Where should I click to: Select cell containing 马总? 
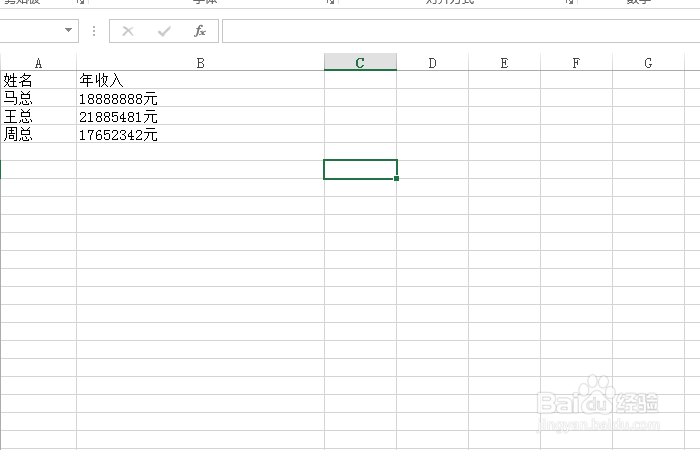38,98
